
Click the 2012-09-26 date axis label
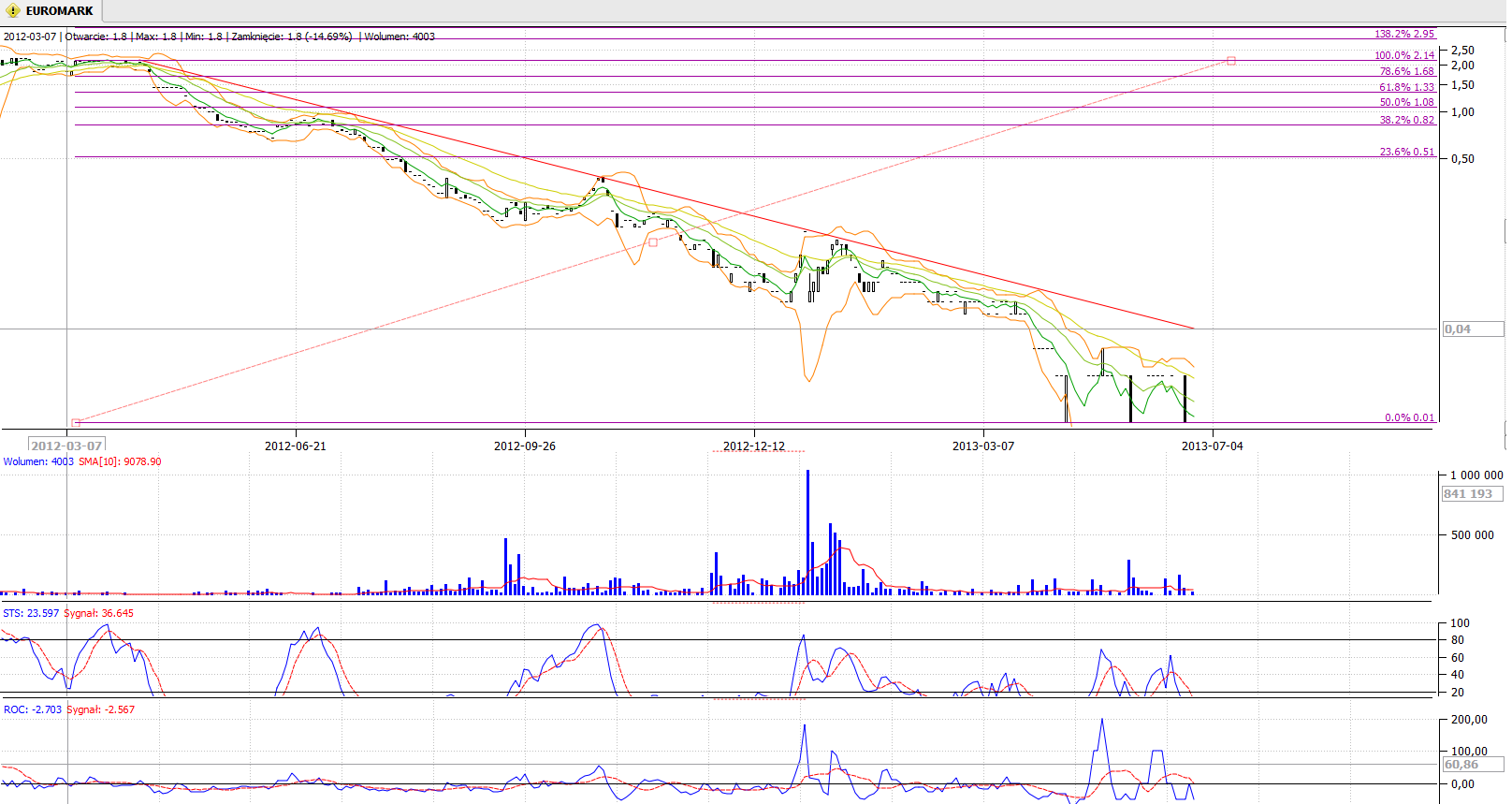pos(525,446)
